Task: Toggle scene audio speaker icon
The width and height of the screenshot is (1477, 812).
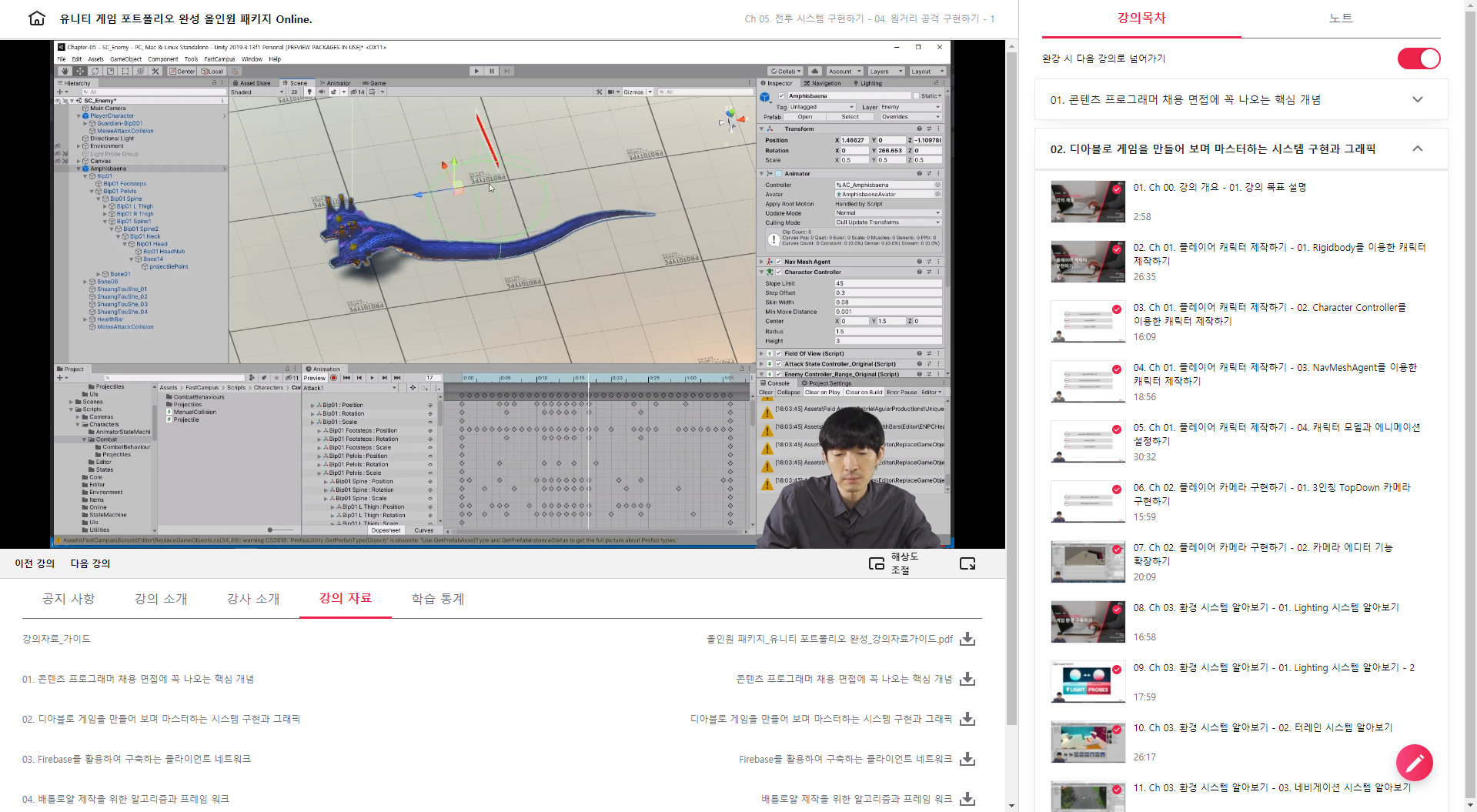Action: (x=322, y=92)
